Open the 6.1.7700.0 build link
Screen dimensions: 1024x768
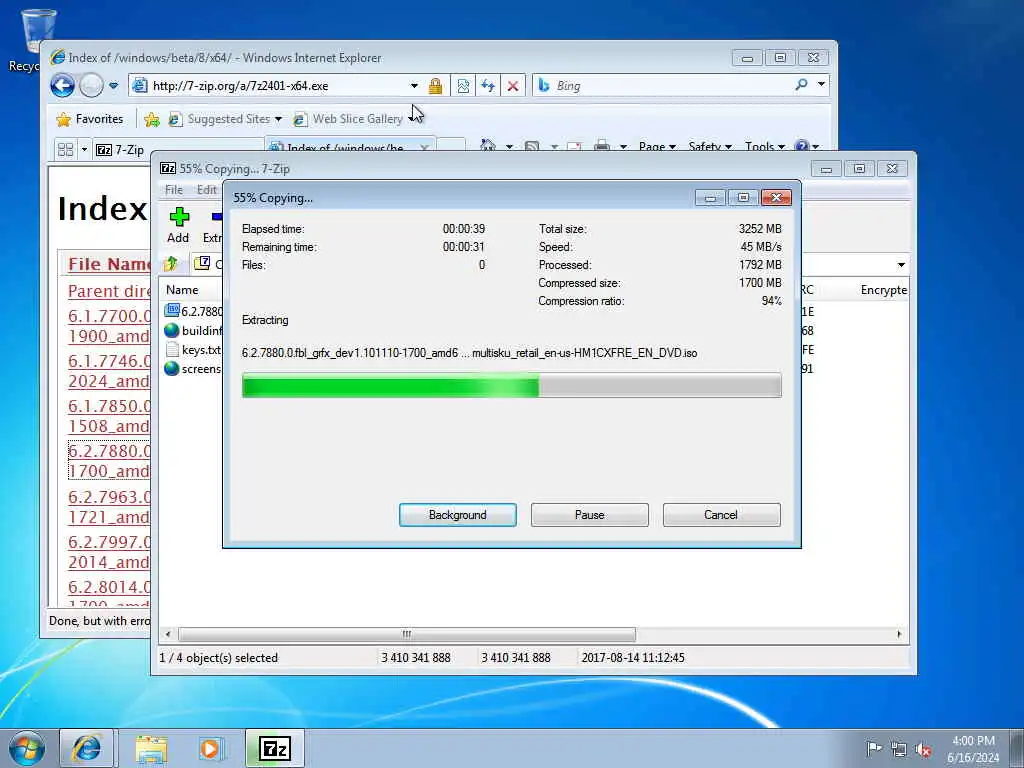[109, 325]
